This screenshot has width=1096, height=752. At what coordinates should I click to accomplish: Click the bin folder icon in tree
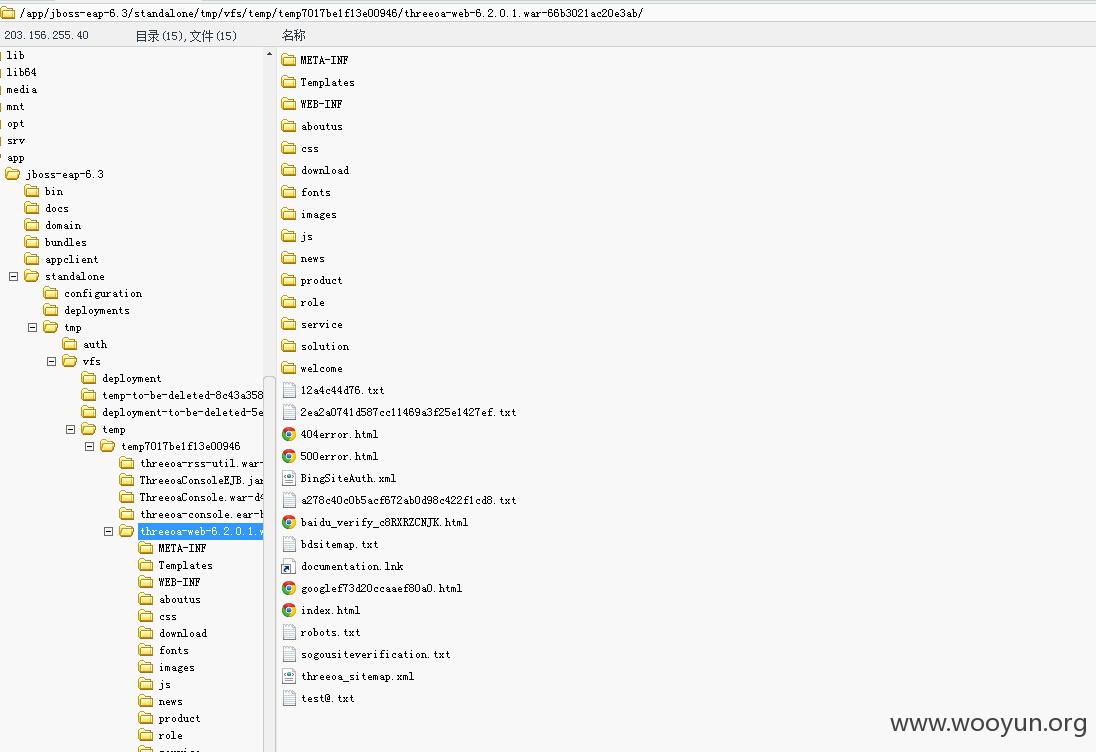pos(31,191)
